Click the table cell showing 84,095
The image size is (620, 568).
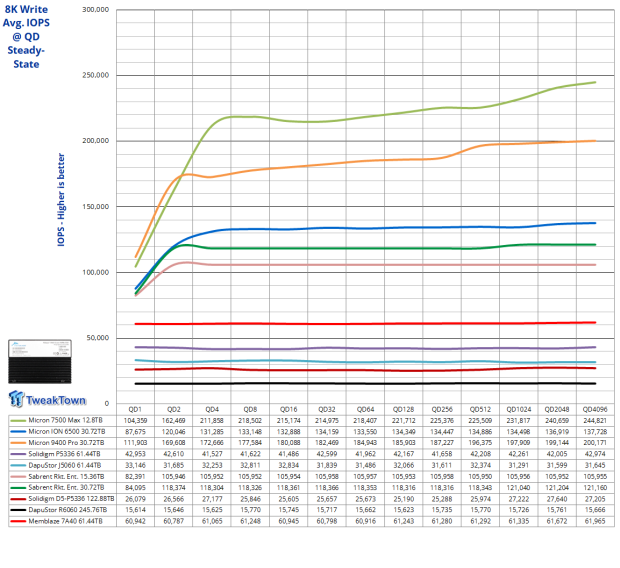coord(135,488)
